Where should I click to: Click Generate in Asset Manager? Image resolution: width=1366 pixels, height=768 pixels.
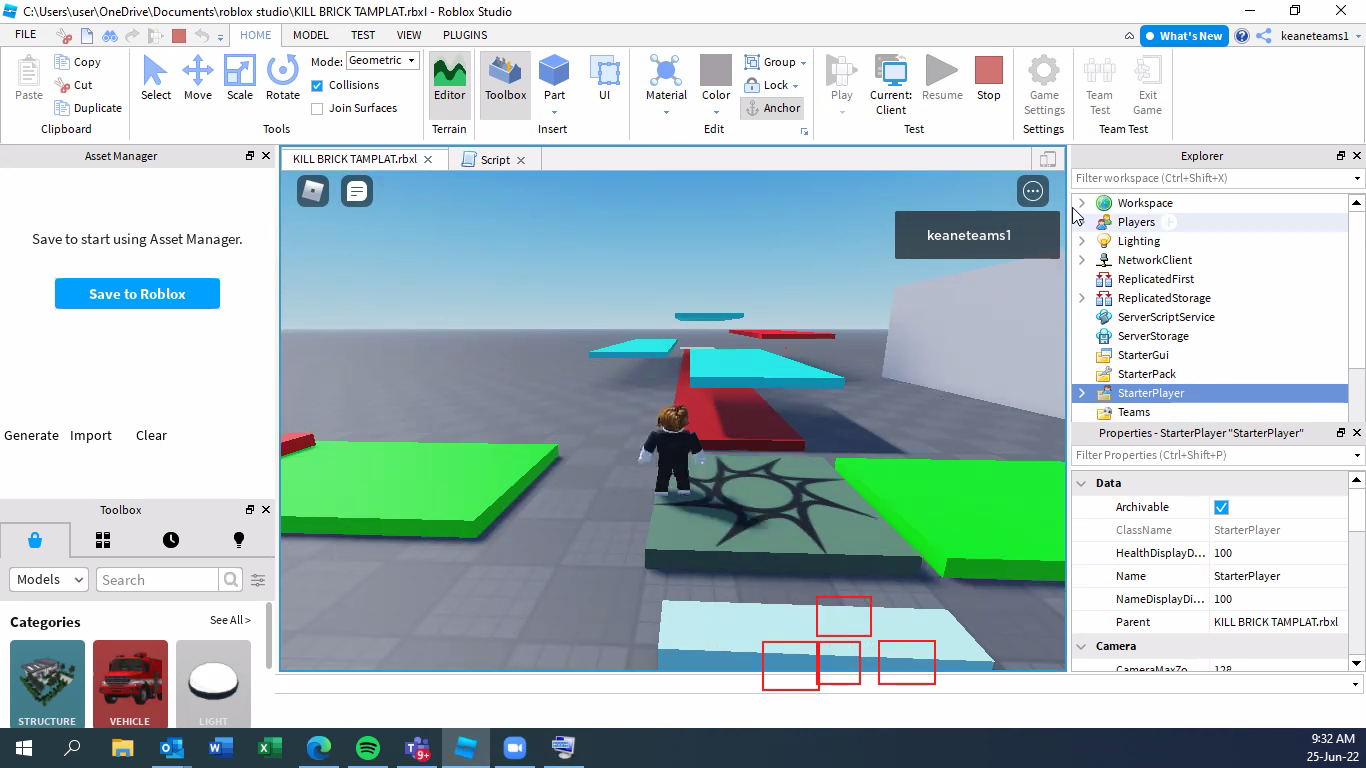tap(31, 435)
